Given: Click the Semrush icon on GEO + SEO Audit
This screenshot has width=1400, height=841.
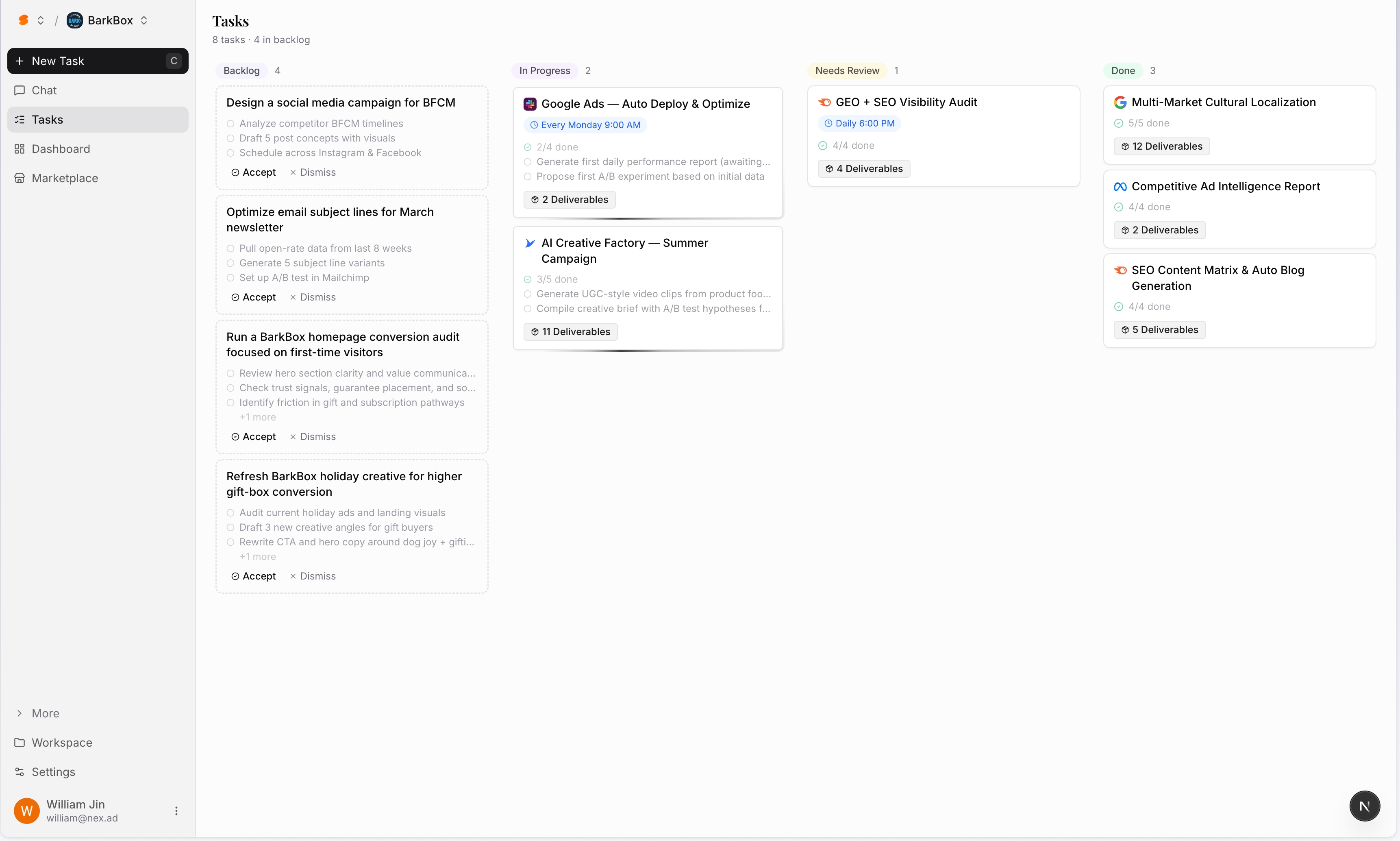Looking at the screenshot, I should coord(824,102).
